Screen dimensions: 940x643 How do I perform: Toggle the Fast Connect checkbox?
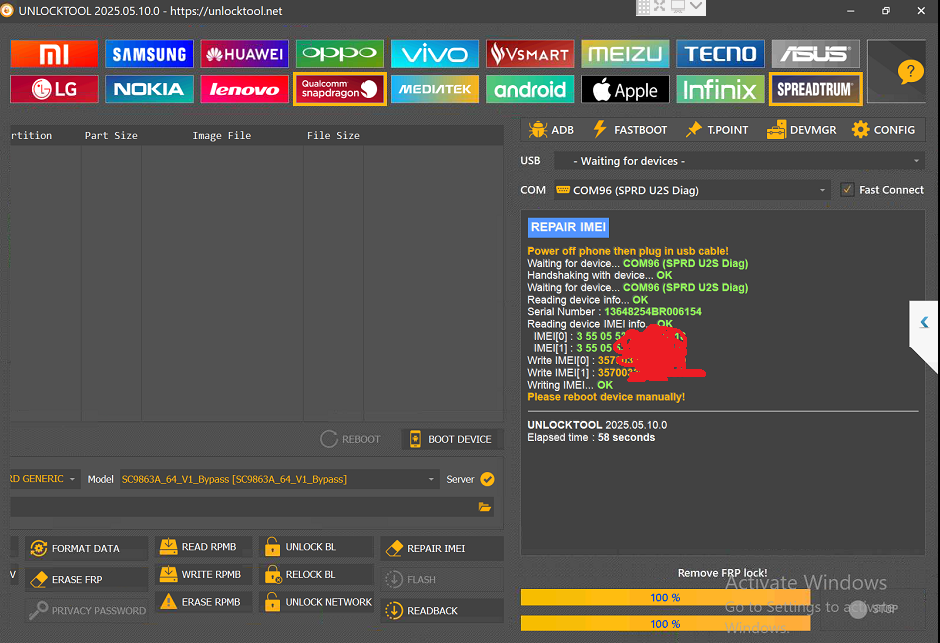click(847, 190)
